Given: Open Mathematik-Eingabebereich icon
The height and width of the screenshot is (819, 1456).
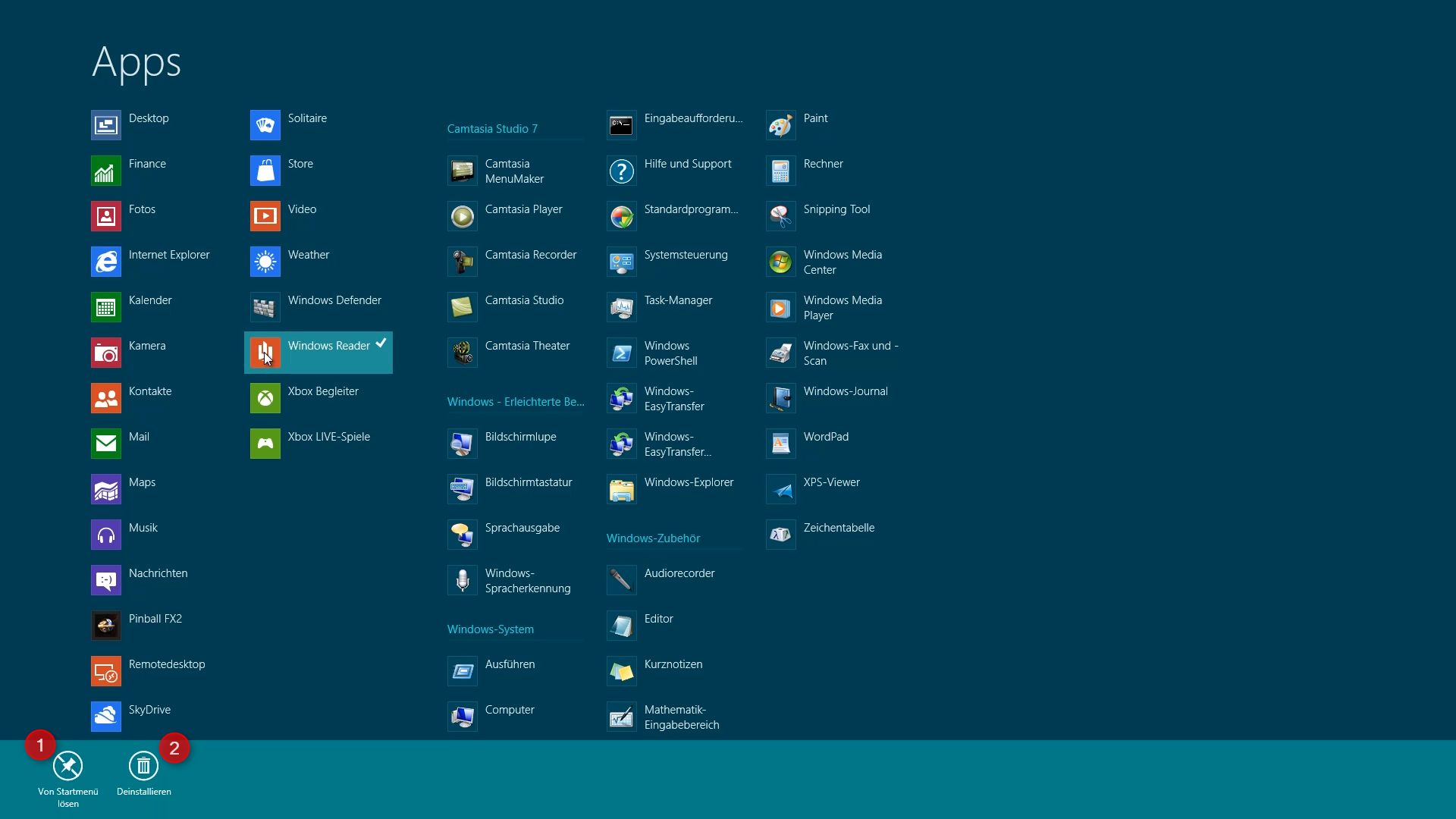Looking at the screenshot, I should [x=622, y=717].
